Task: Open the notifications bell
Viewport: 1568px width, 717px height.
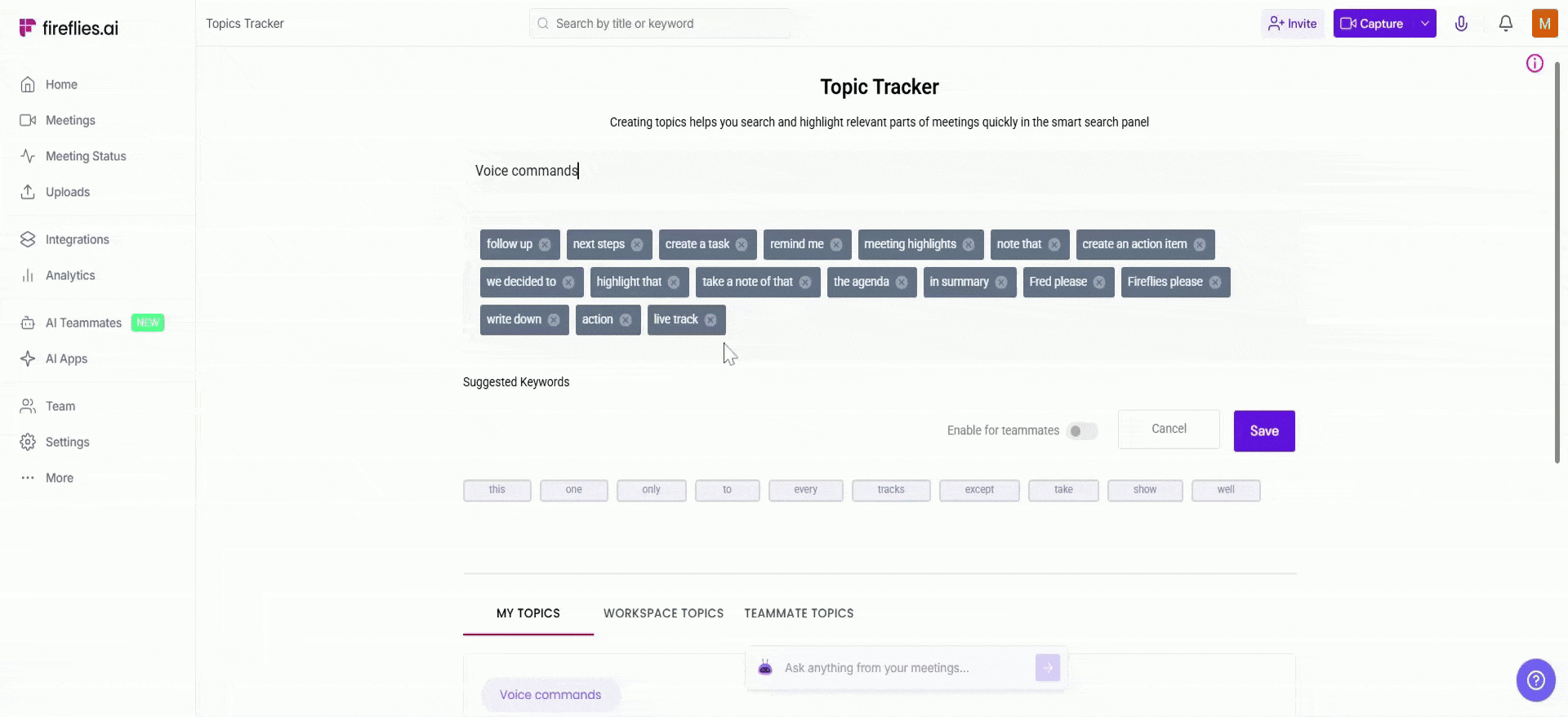Action: tap(1505, 24)
